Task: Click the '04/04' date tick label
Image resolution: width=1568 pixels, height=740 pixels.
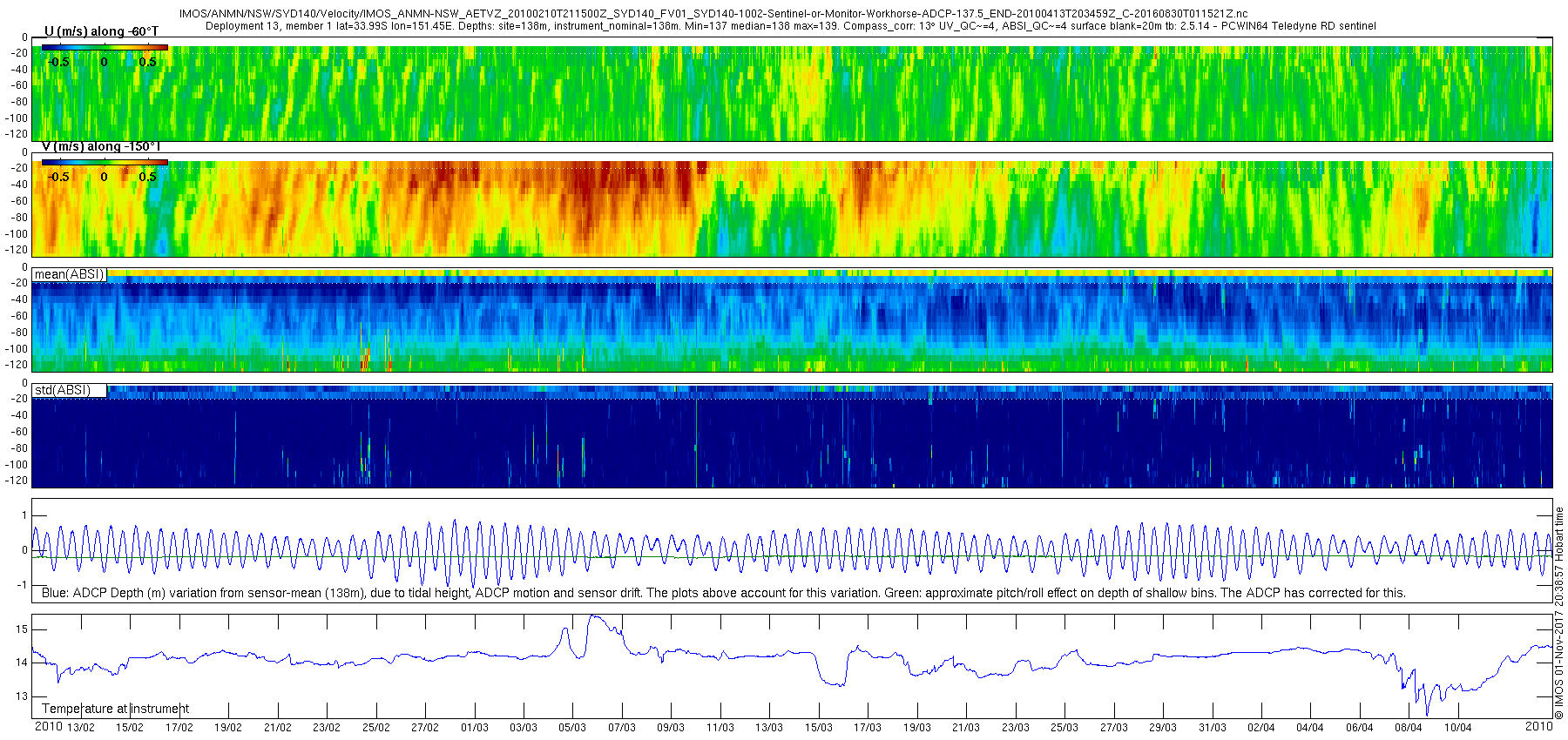Action: 1310,728
